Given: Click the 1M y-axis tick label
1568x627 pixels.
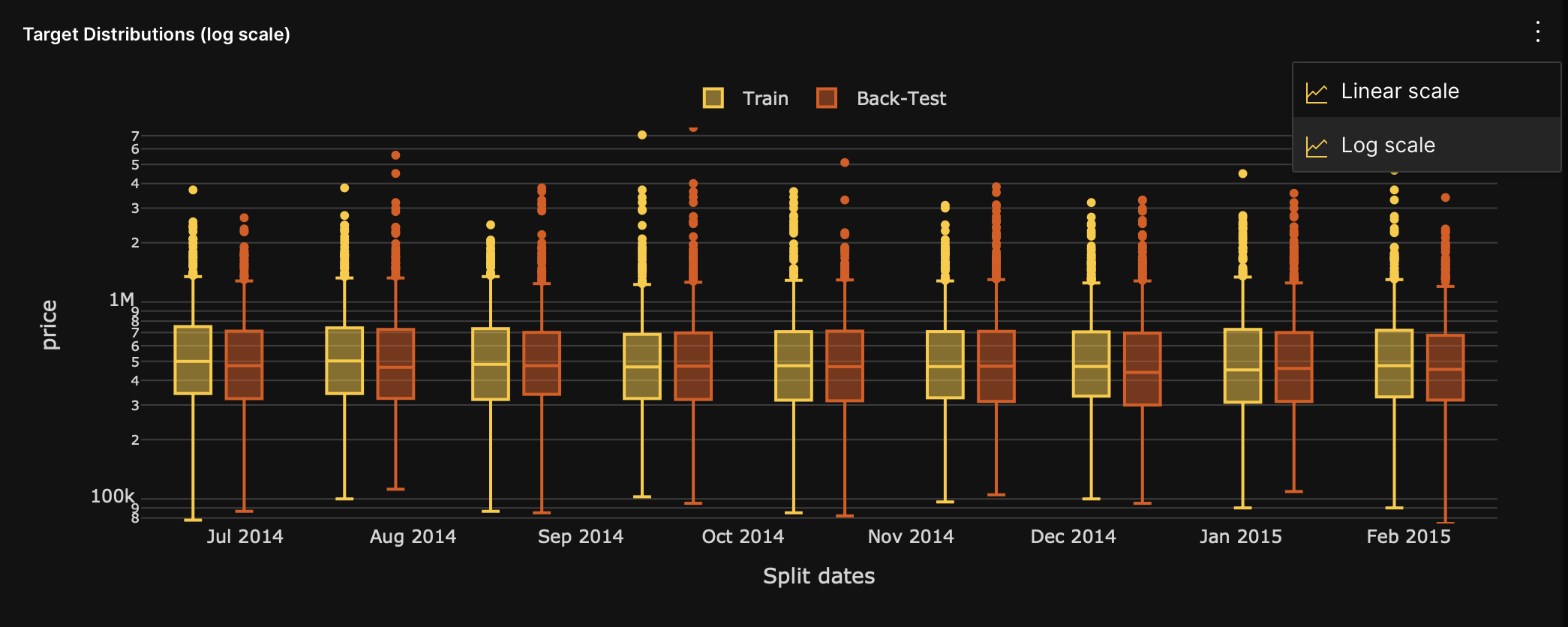Looking at the screenshot, I should [121, 300].
